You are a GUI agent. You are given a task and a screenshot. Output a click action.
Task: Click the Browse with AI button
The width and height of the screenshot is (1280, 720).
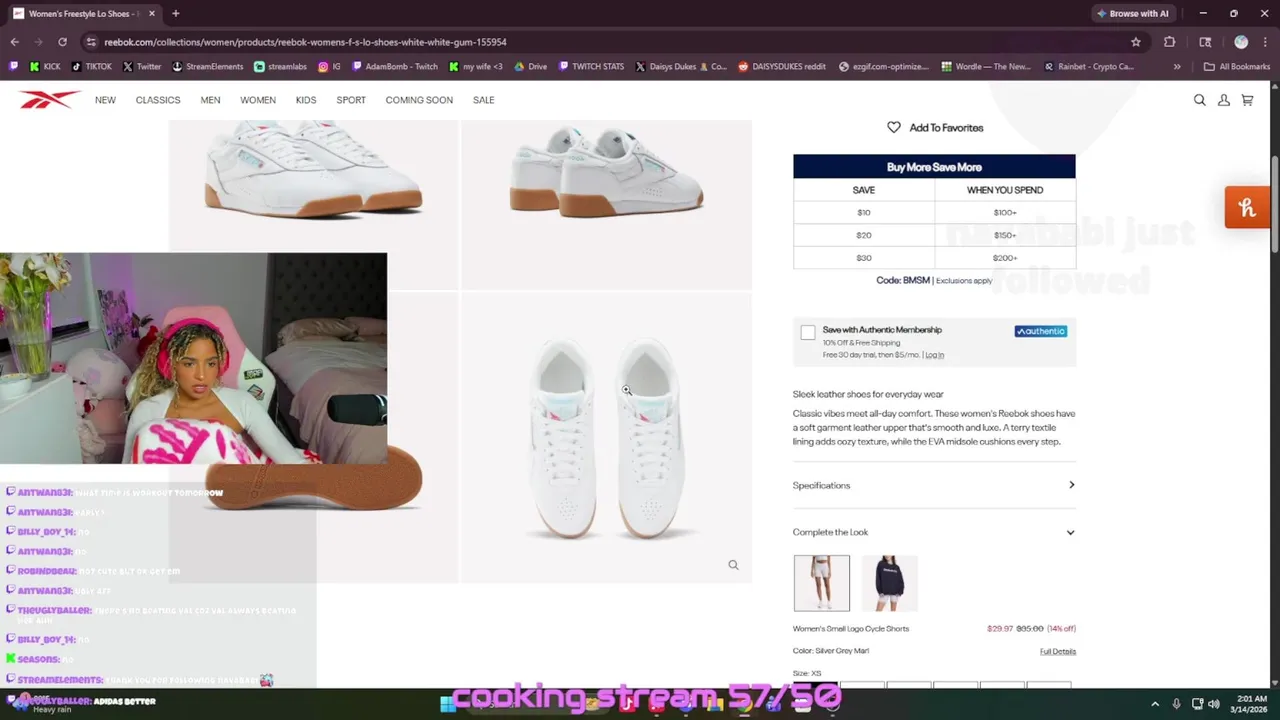click(x=1132, y=14)
